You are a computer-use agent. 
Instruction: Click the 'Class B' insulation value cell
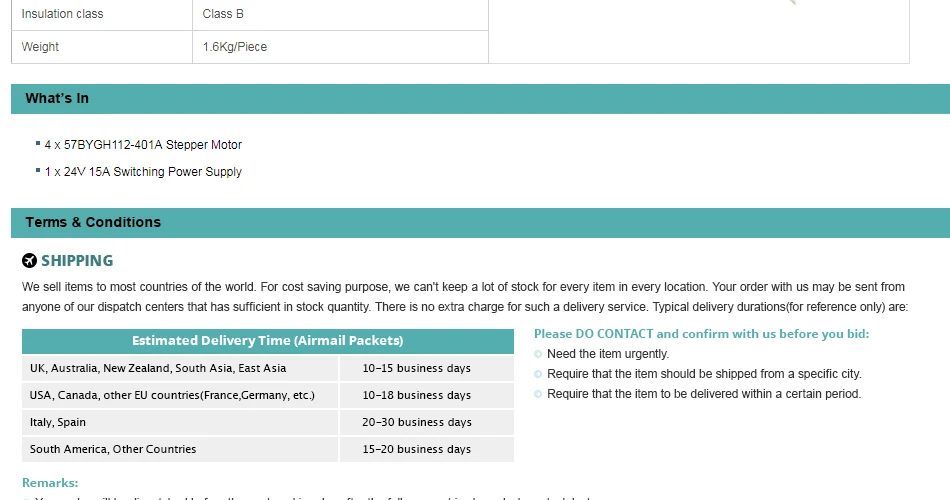(340, 14)
